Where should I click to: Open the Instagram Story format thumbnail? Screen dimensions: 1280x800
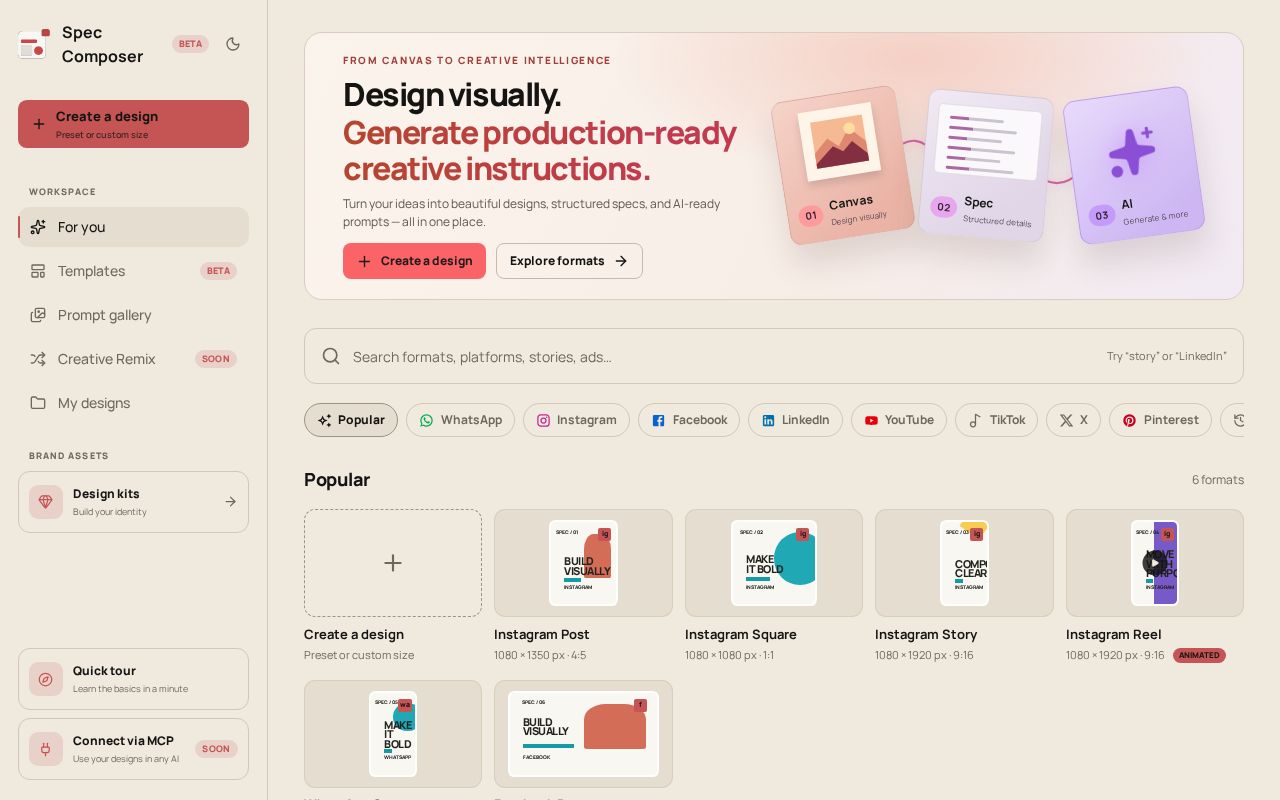(x=964, y=563)
